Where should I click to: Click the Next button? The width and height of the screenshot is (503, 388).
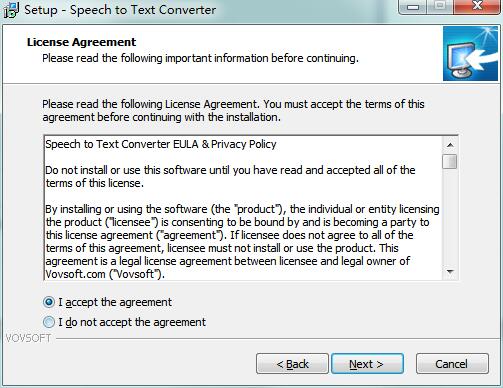click(367, 364)
